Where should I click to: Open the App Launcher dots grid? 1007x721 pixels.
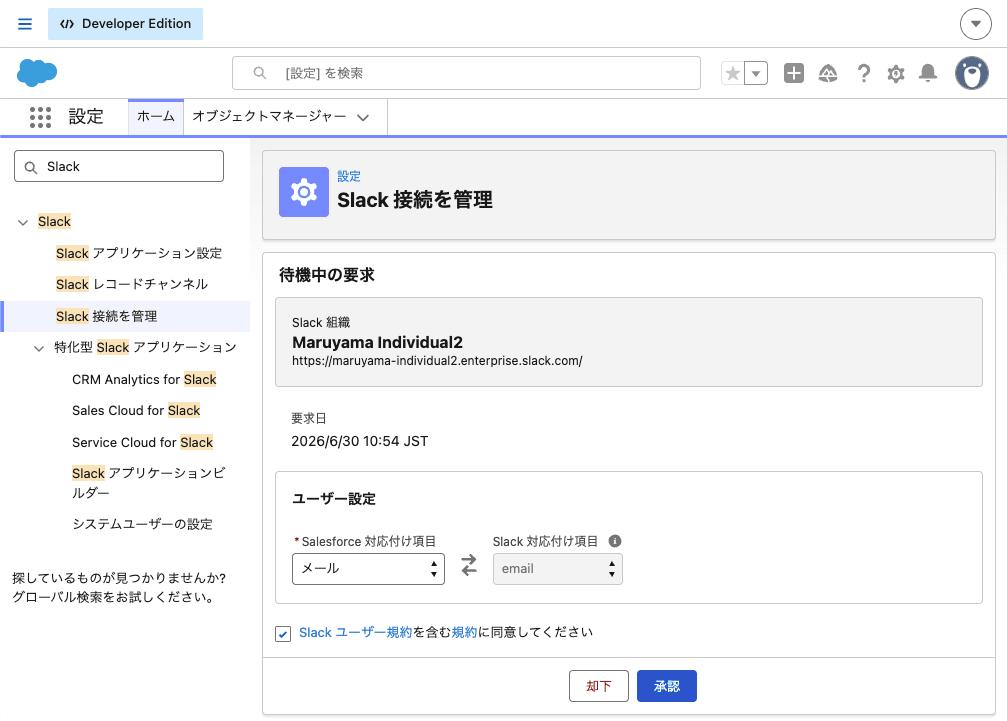[40, 117]
